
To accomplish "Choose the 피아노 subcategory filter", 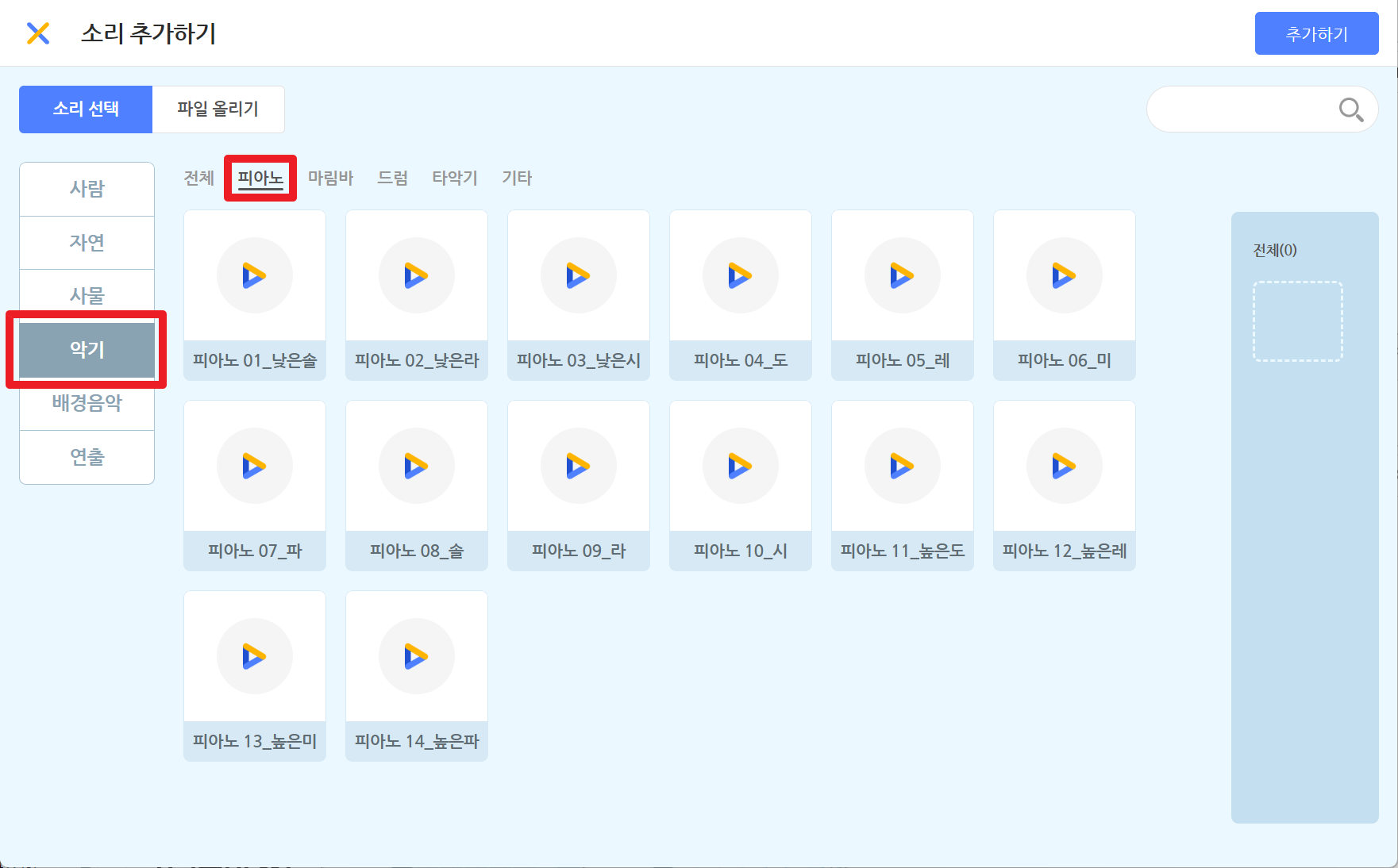I will point(260,178).
